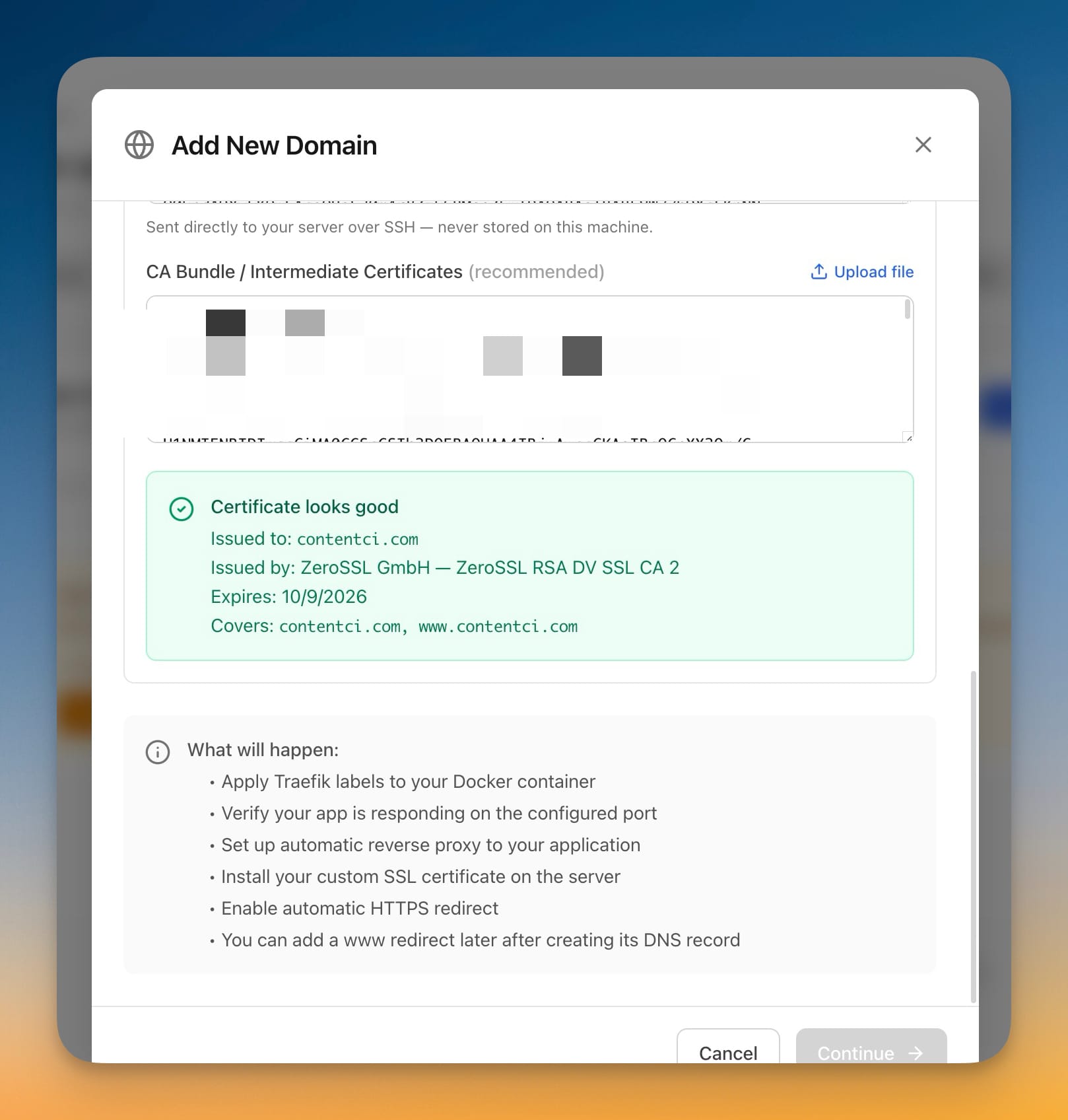Click the upload arrow icon next to Upload file
Screen dimensions: 1068x1120
pyautogui.click(x=818, y=271)
